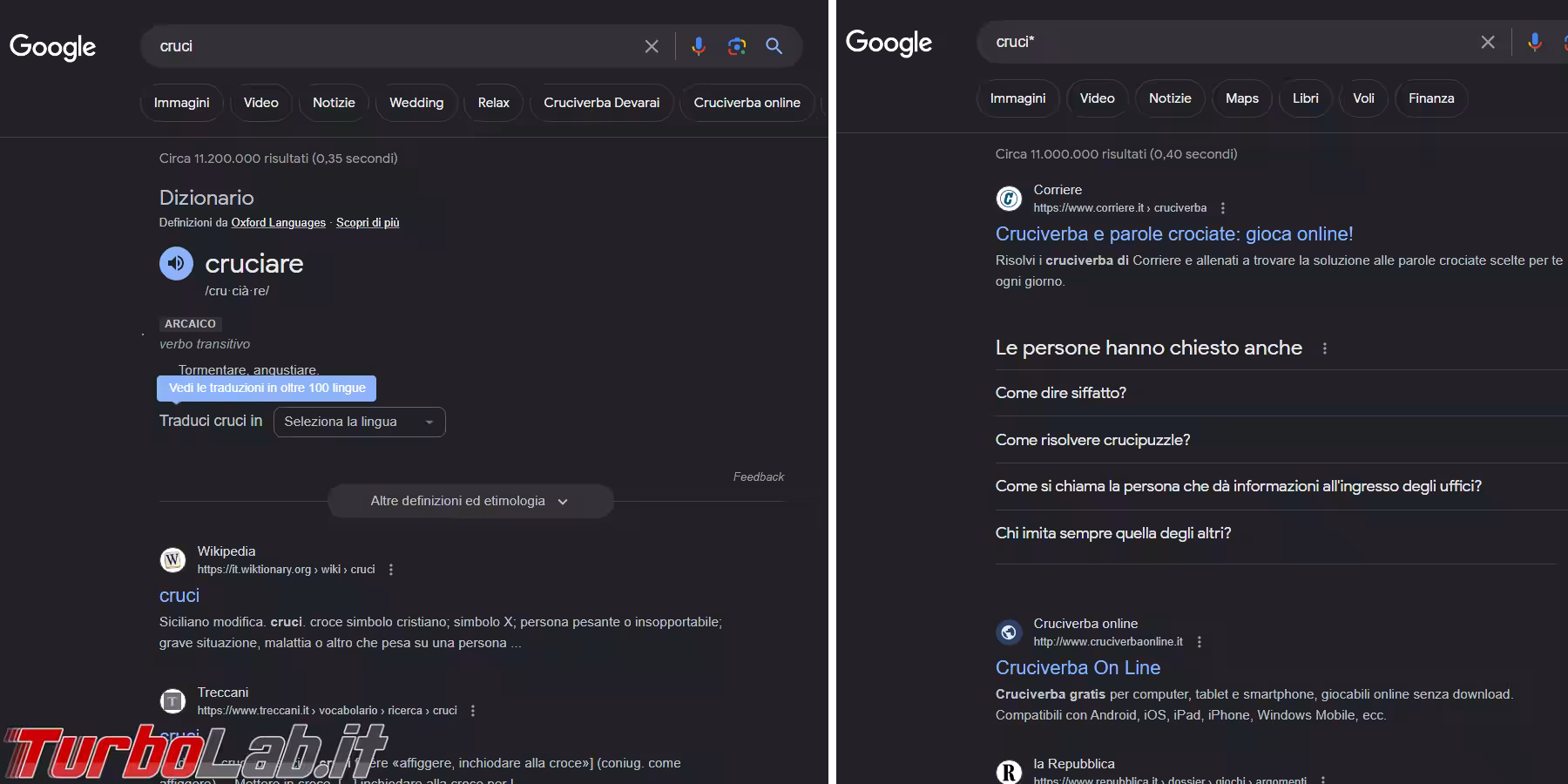Open 'Cruciverba e parole crociate: gioca online!'
This screenshot has height=784, width=1568.
(x=1173, y=233)
